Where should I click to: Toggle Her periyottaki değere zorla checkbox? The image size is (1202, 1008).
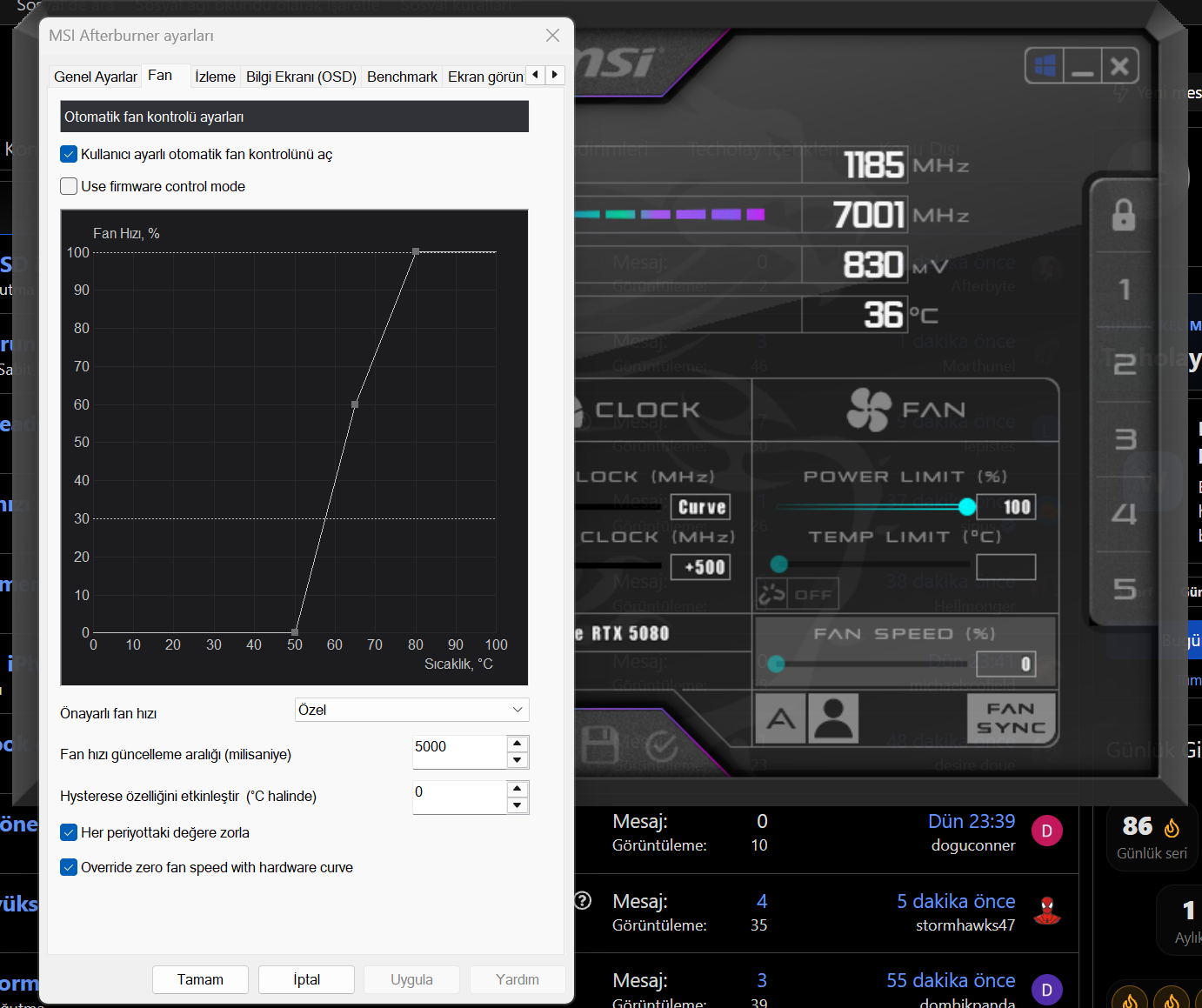pos(69,832)
